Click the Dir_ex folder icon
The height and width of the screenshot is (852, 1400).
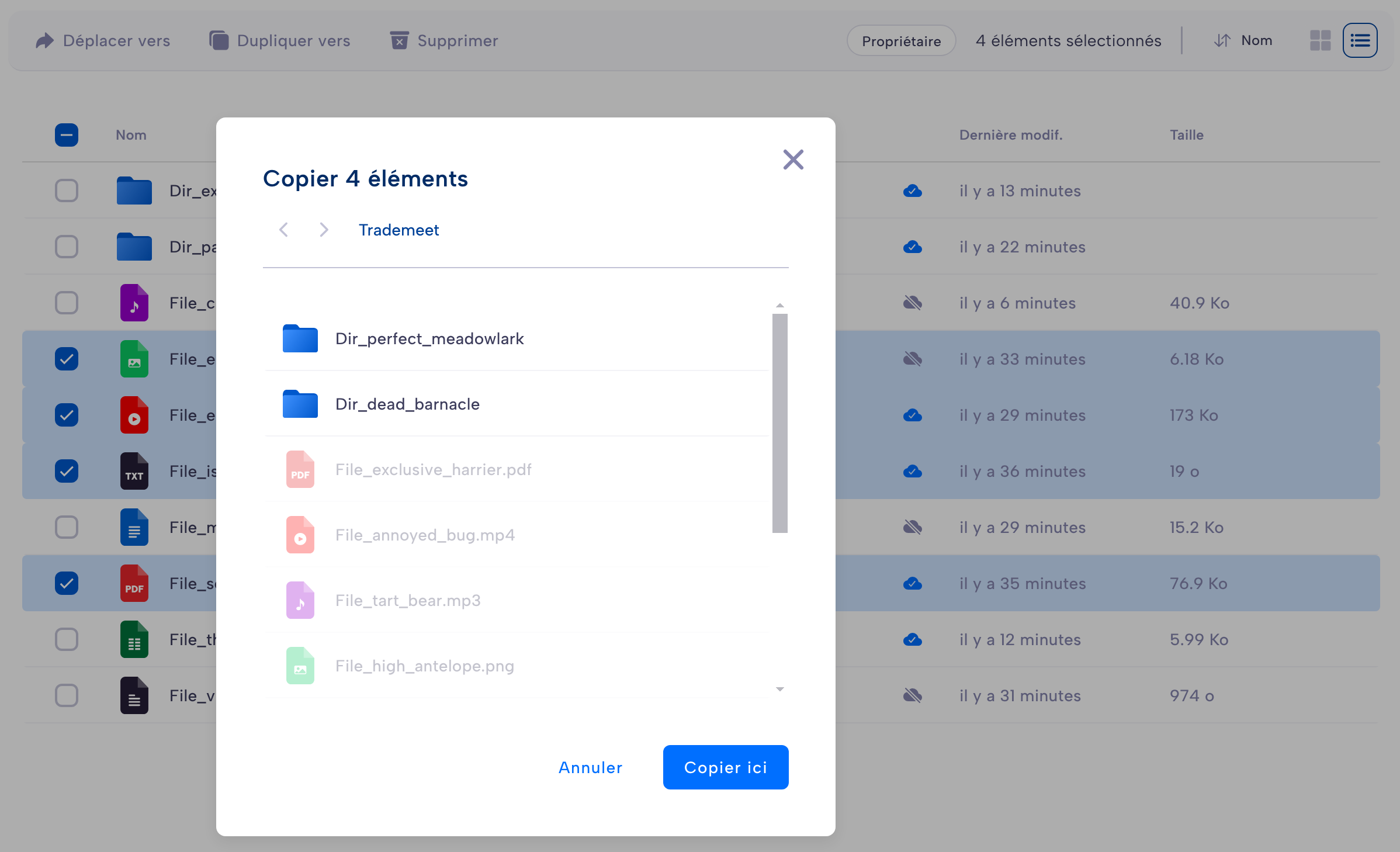(x=134, y=191)
